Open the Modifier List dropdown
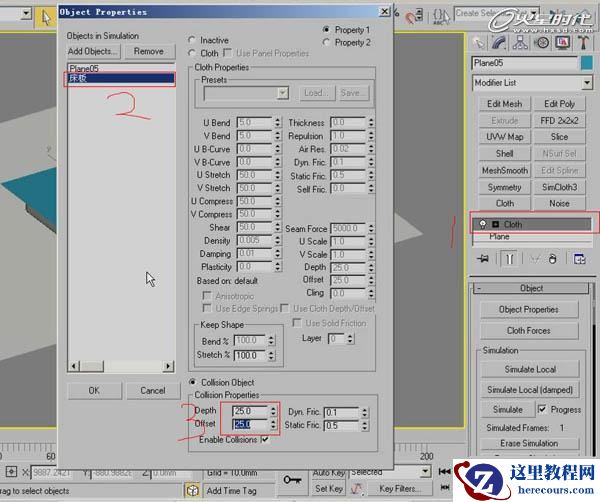The width and height of the screenshot is (600, 502). [x=587, y=83]
